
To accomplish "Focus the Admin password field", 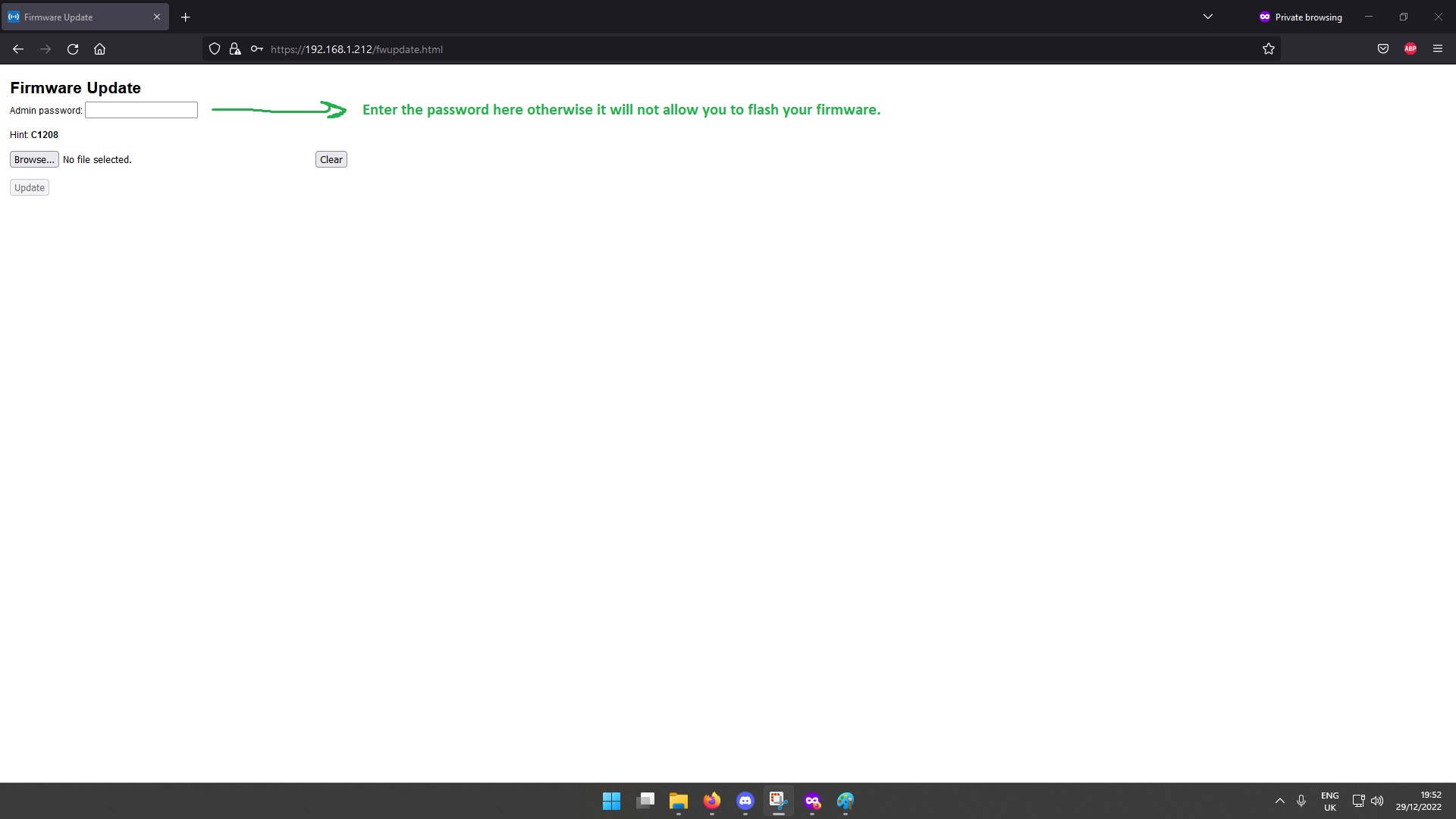I will click(x=141, y=110).
